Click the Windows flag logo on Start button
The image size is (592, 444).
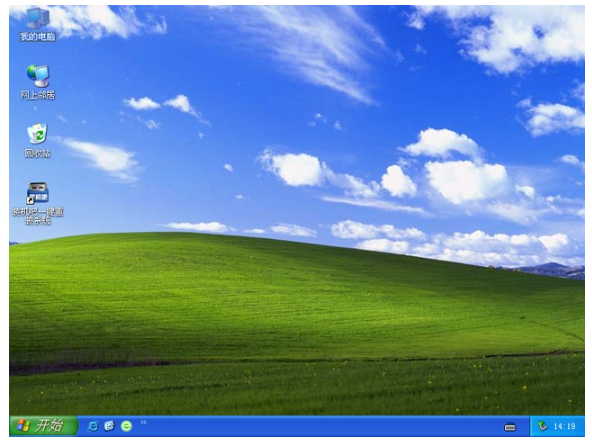tap(23, 426)
